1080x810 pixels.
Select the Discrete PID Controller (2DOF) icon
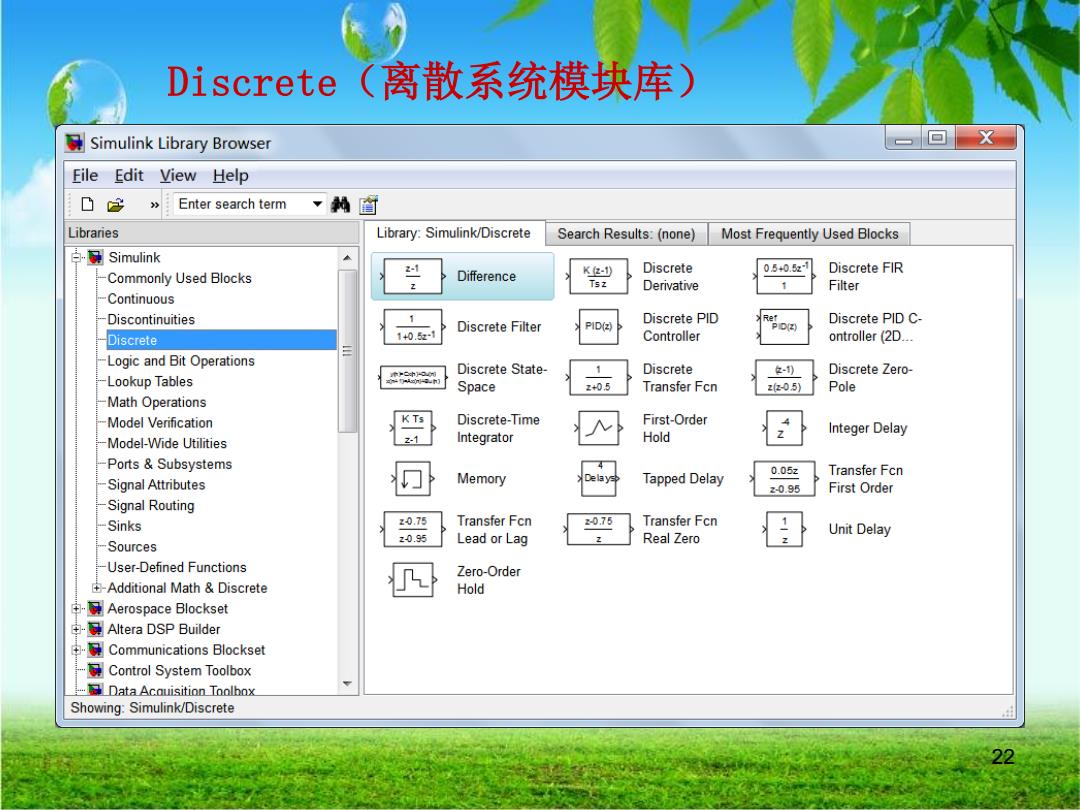coord(785,327)
